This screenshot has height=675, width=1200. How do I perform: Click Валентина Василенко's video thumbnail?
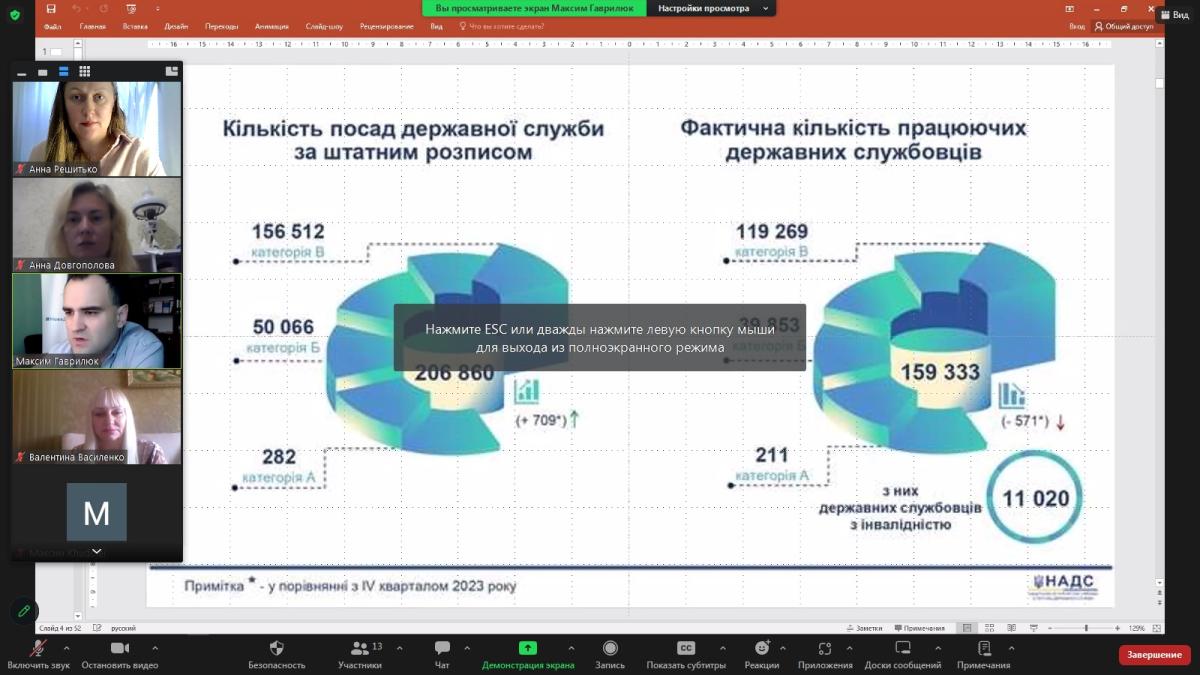point(97,417)
